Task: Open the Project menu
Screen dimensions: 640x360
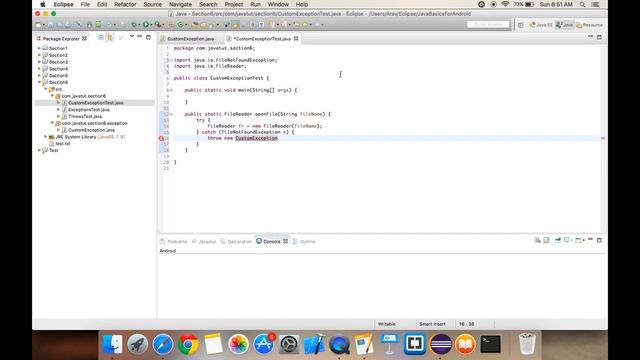Action: point(234,4)
